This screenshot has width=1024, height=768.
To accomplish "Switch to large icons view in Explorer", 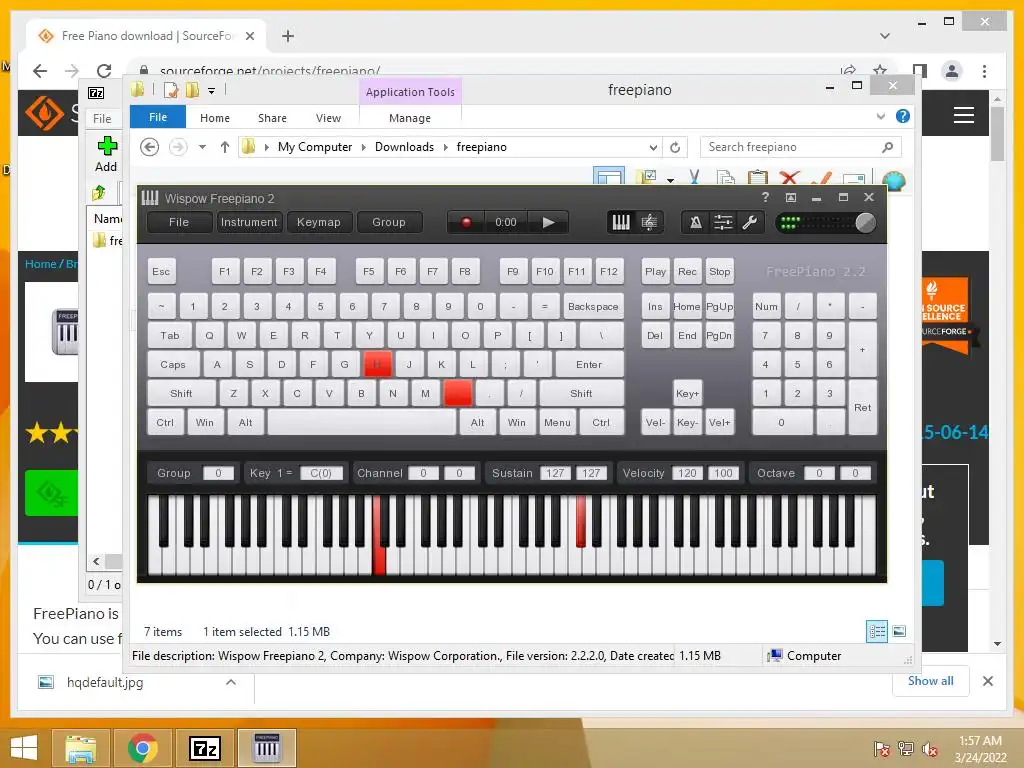I will click(899, 631).
